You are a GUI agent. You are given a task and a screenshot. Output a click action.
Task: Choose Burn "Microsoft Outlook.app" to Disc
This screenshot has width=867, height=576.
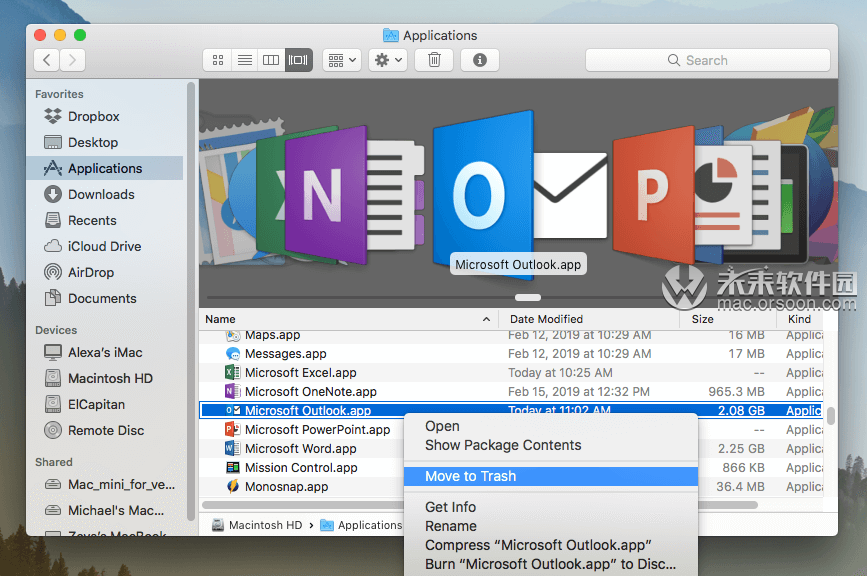[551, 564]
